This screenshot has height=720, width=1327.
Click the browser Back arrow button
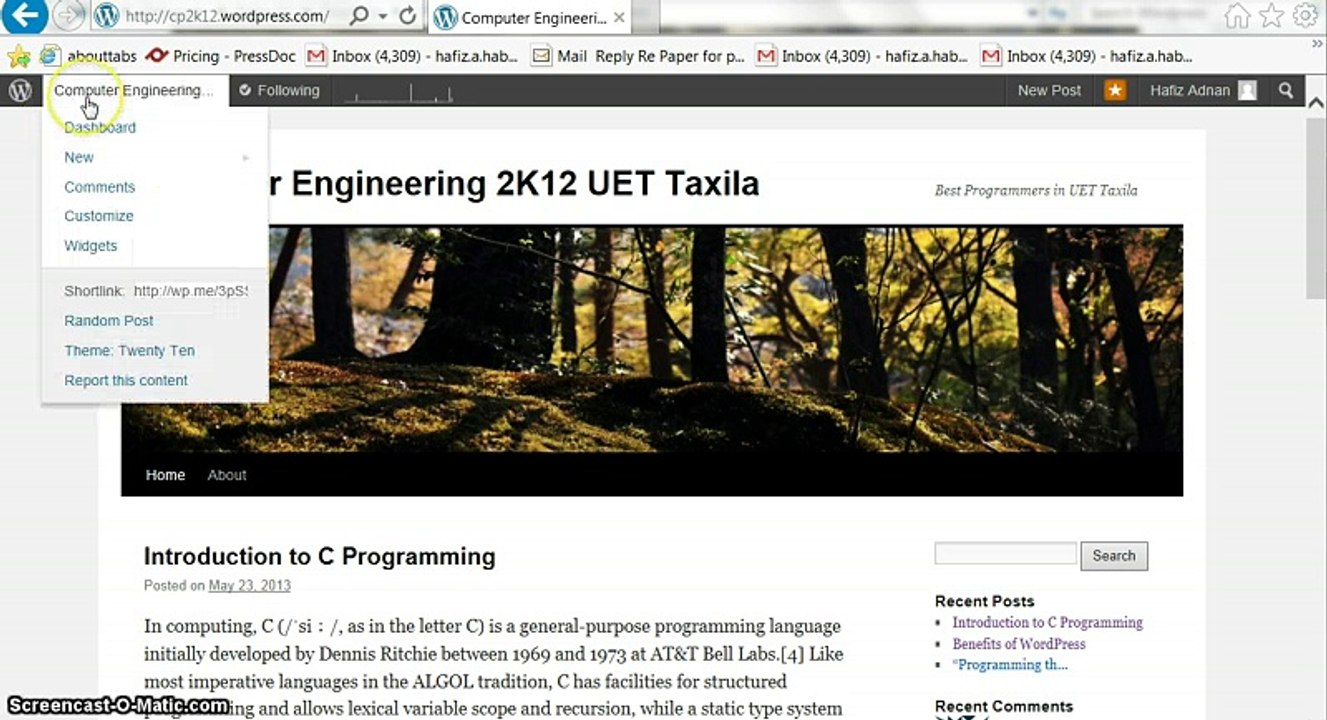(24, 15)
